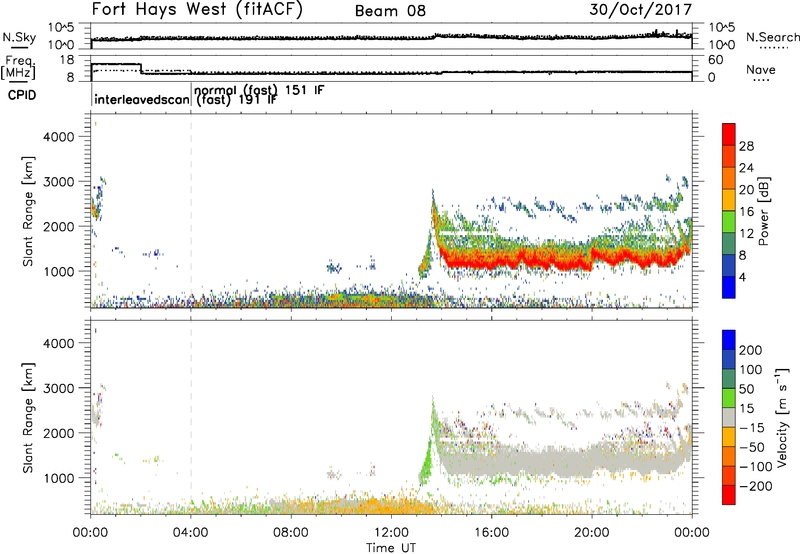Click the '08:00' time axis label
This screenshot has height=554, width=800.
(x=291, y=533)
